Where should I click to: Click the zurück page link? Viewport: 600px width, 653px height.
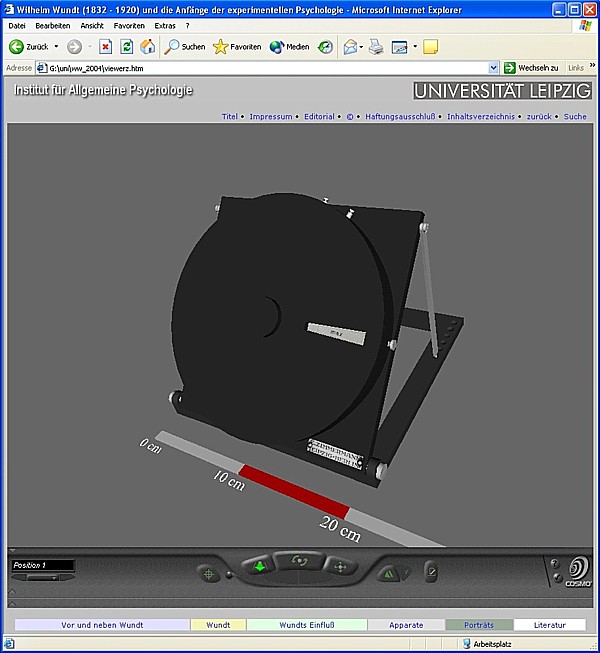click(x=539, y=117)
